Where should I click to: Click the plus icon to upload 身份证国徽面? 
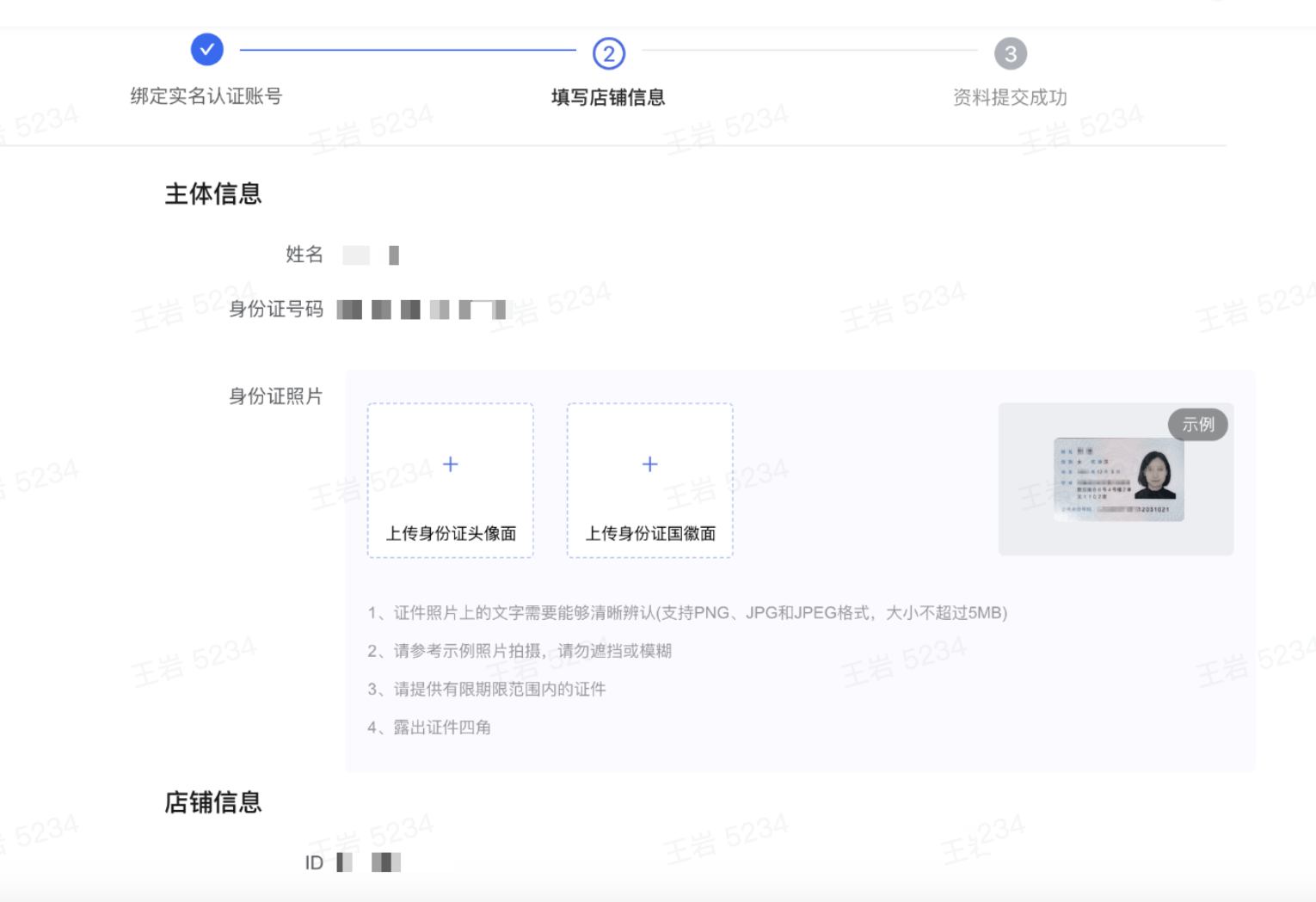[649, 463]
